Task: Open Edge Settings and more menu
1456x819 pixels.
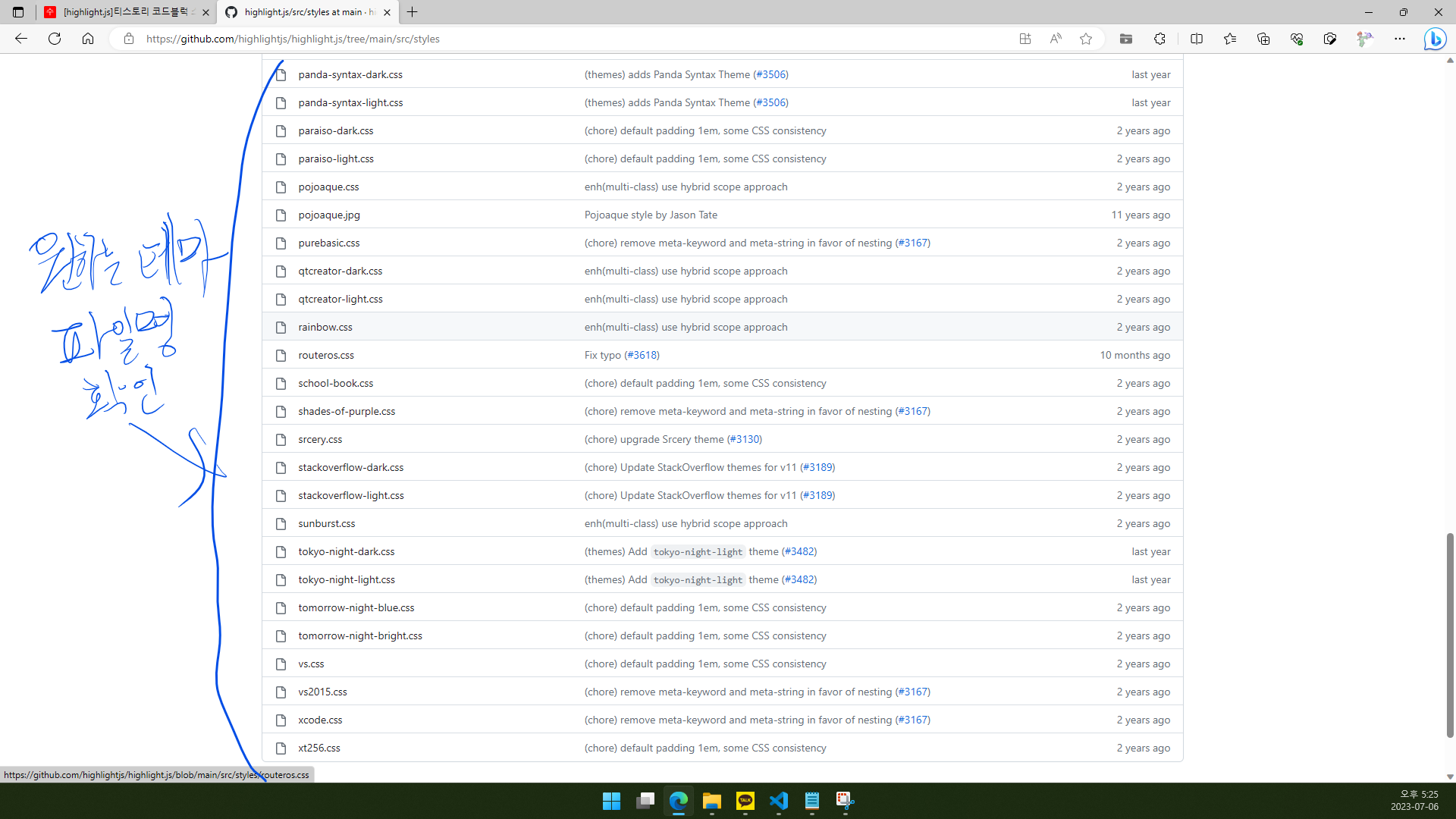Action: coord(1400,39)
